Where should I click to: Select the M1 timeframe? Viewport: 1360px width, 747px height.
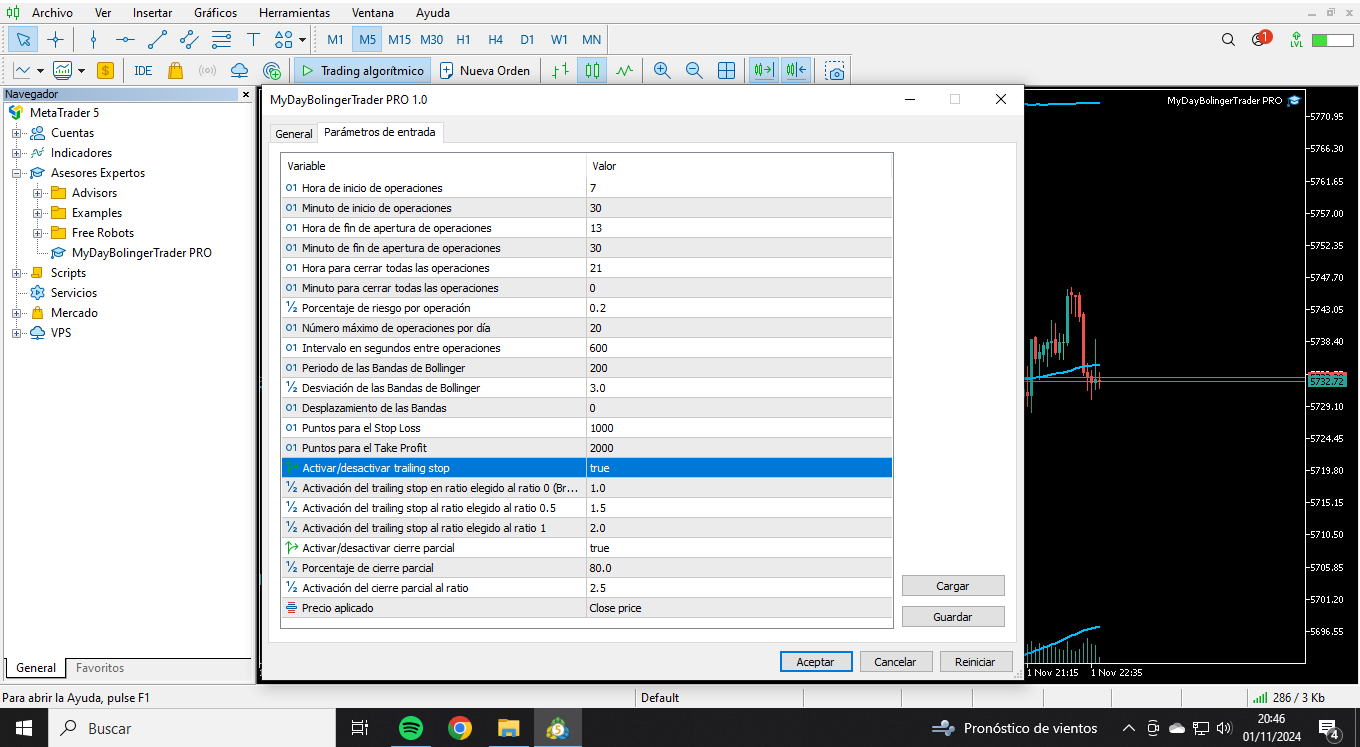(335, 40)
